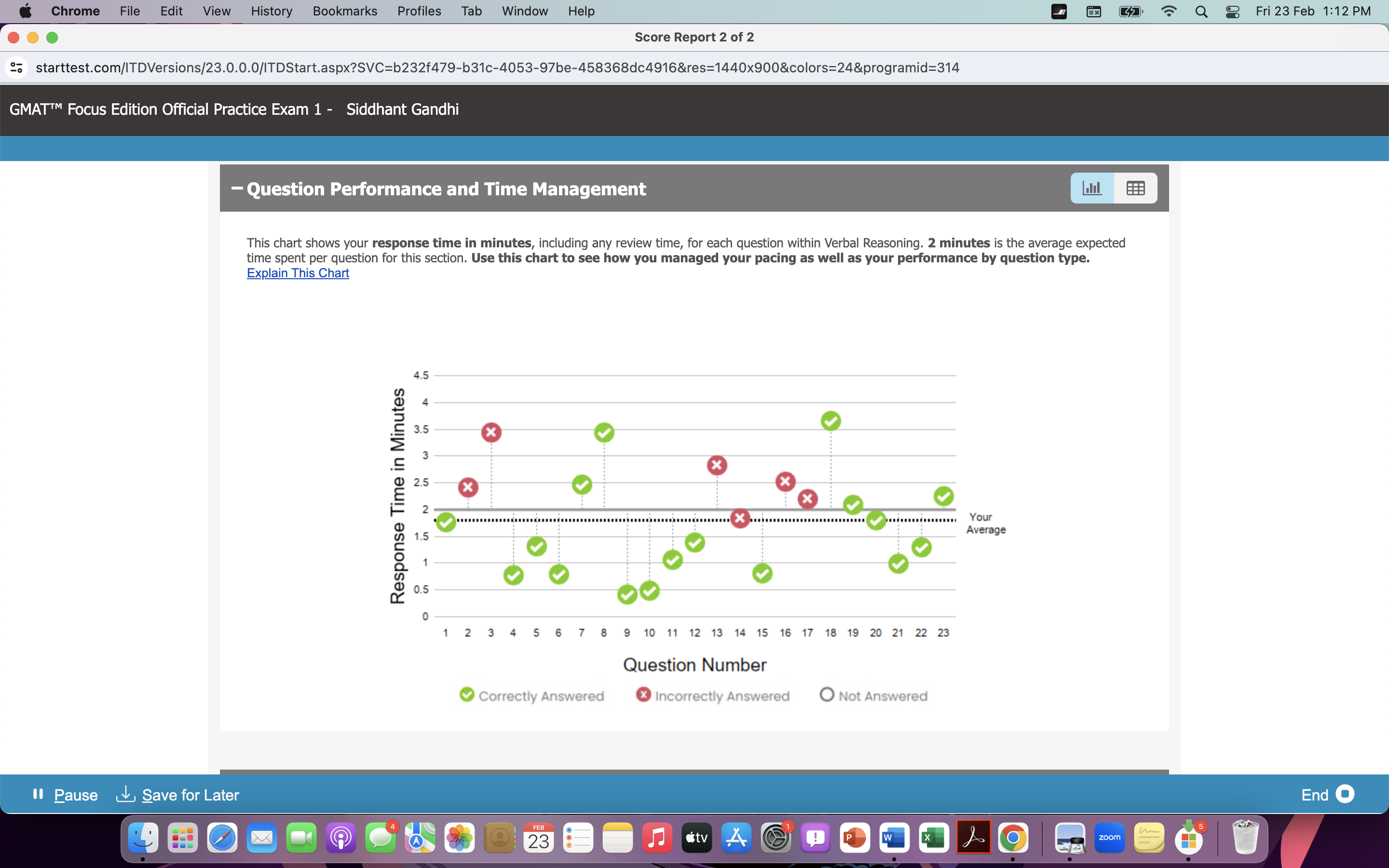
Task: Open the Bookmarks menu
Action: click(344, 12)
